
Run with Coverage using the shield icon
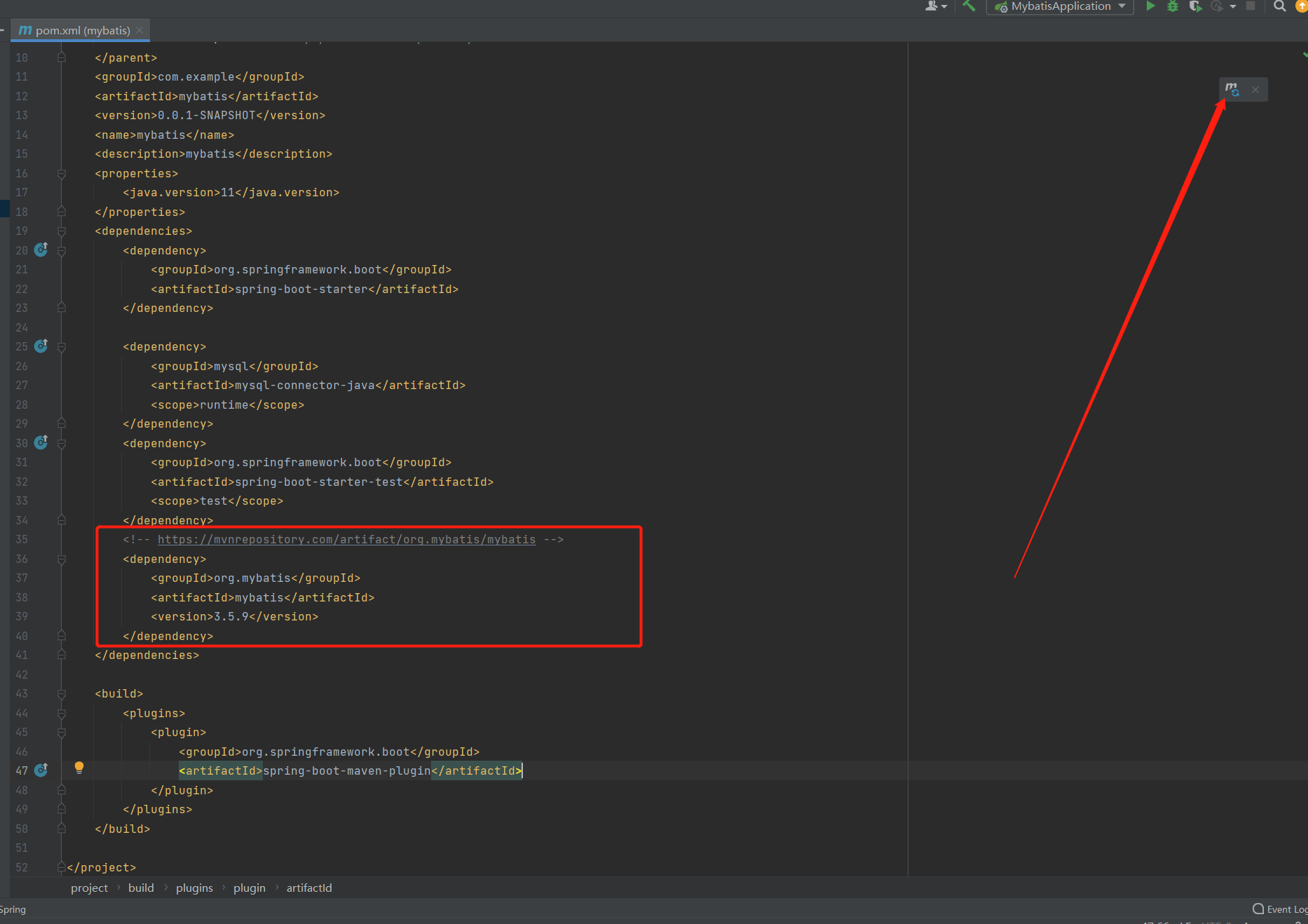(x=1195, y=6)
